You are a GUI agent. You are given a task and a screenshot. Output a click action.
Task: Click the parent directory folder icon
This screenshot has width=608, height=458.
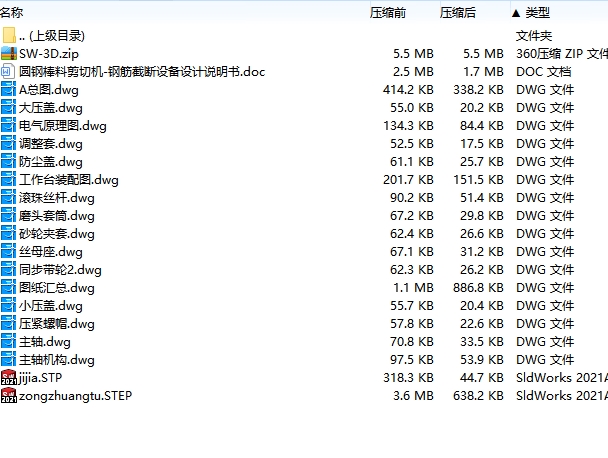(9, 35)
